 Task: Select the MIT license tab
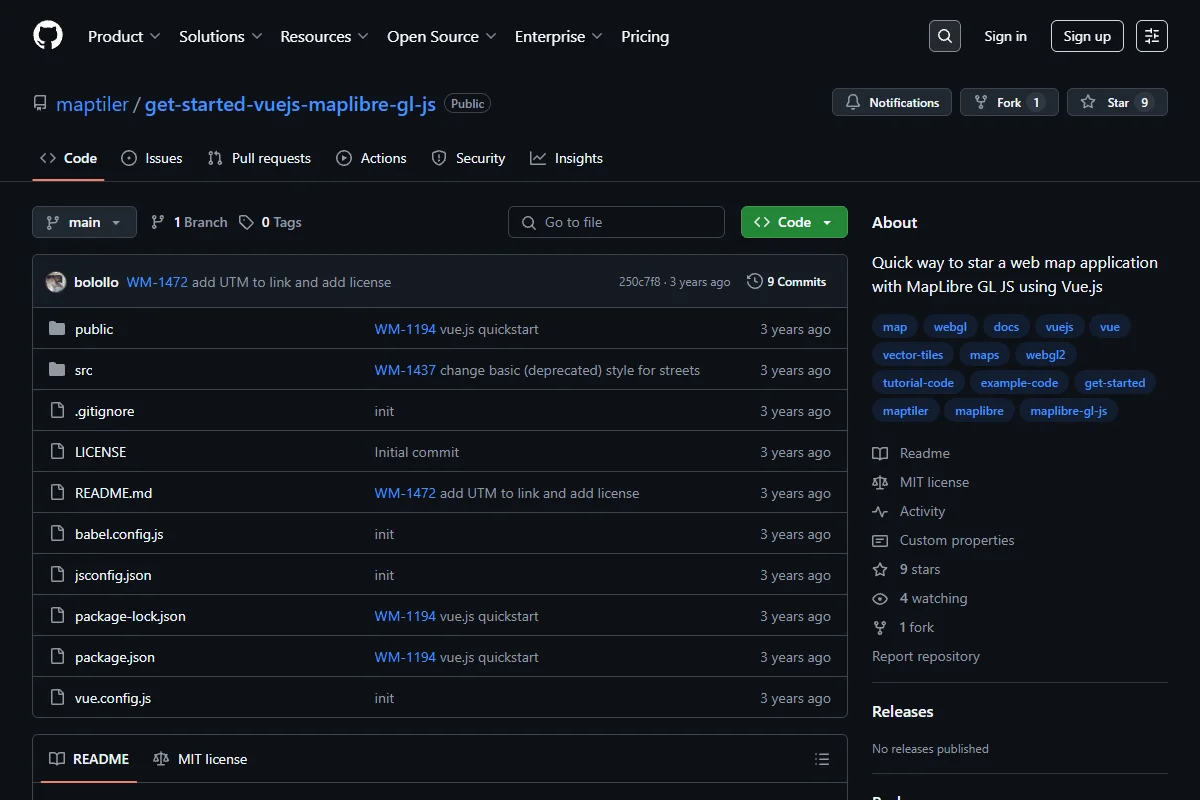coord(200,759)
